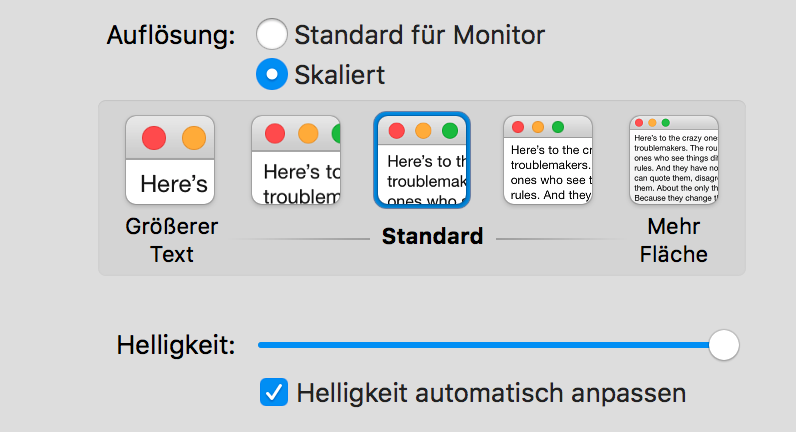Select the second scaling preview thumbnail
The image size is (796, 432).
click(295, 160)
